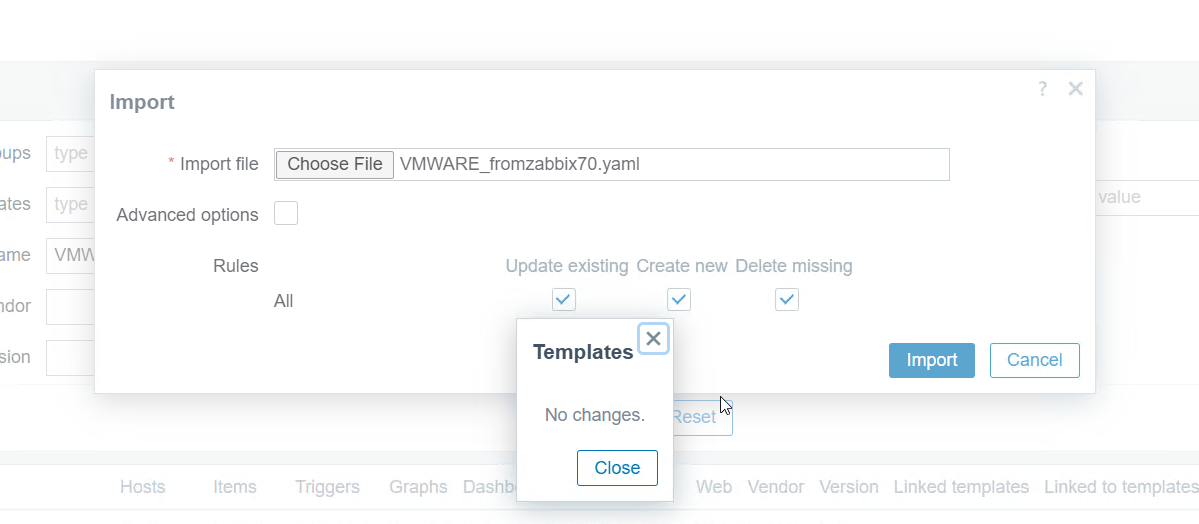Click the Graphs column header
Viewport: 1199px width, 524px height.
tap(418, 487)
